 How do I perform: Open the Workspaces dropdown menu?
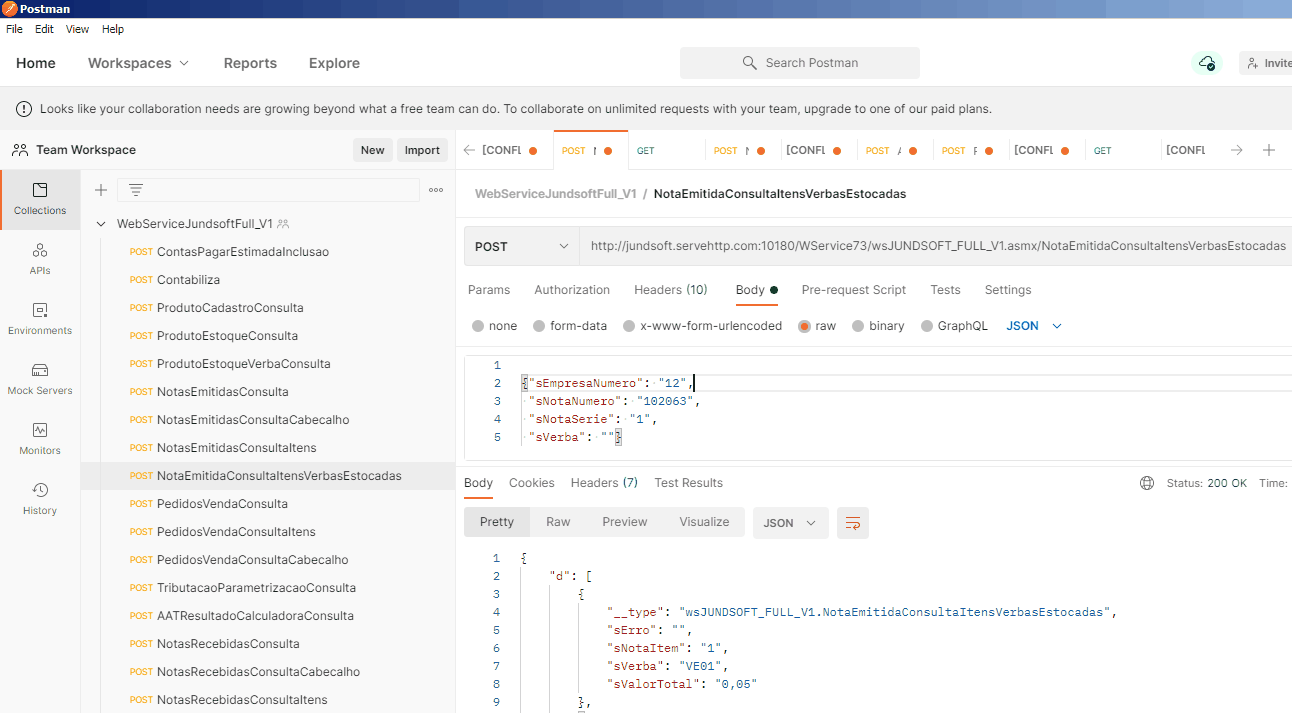(x=138, y=63)
